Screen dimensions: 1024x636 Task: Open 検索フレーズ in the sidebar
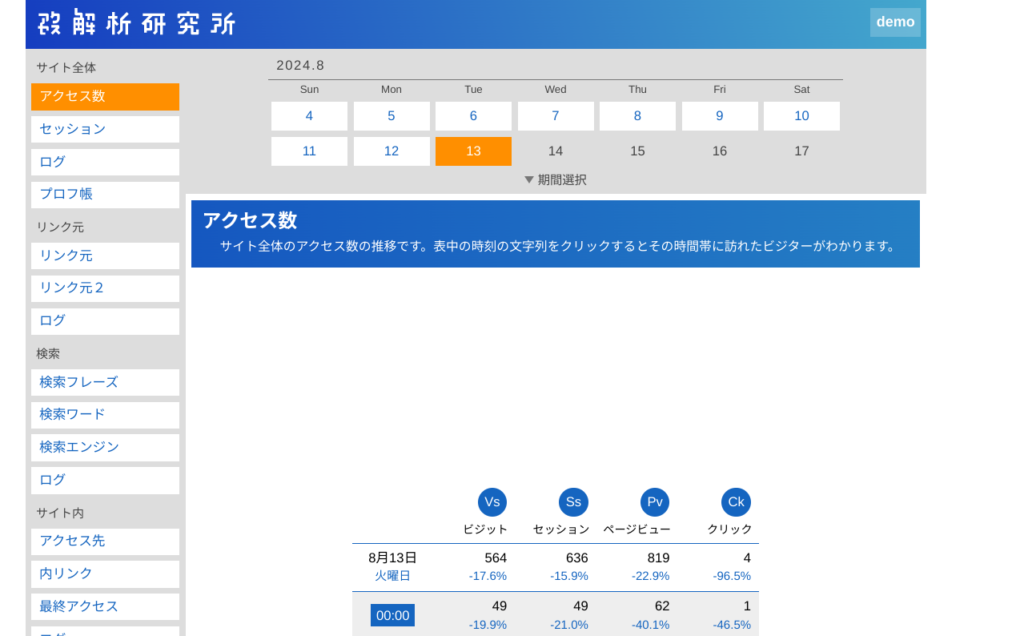coord(105,383)
